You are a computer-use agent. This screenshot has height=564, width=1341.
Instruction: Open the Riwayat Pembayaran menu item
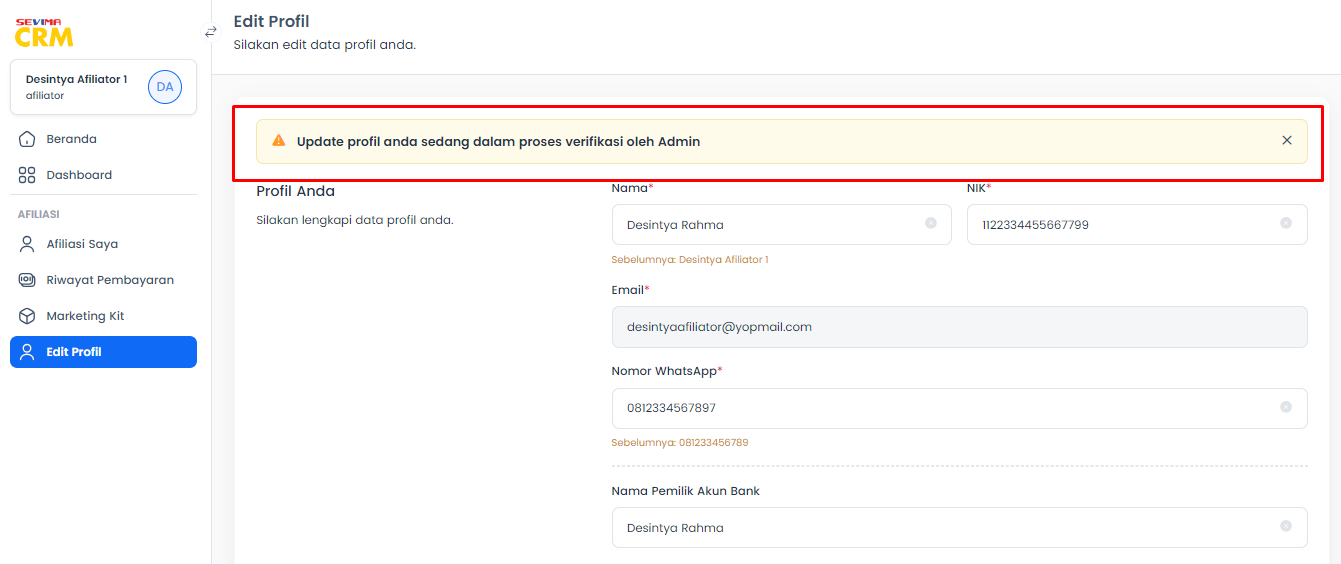tap(103, 280)
